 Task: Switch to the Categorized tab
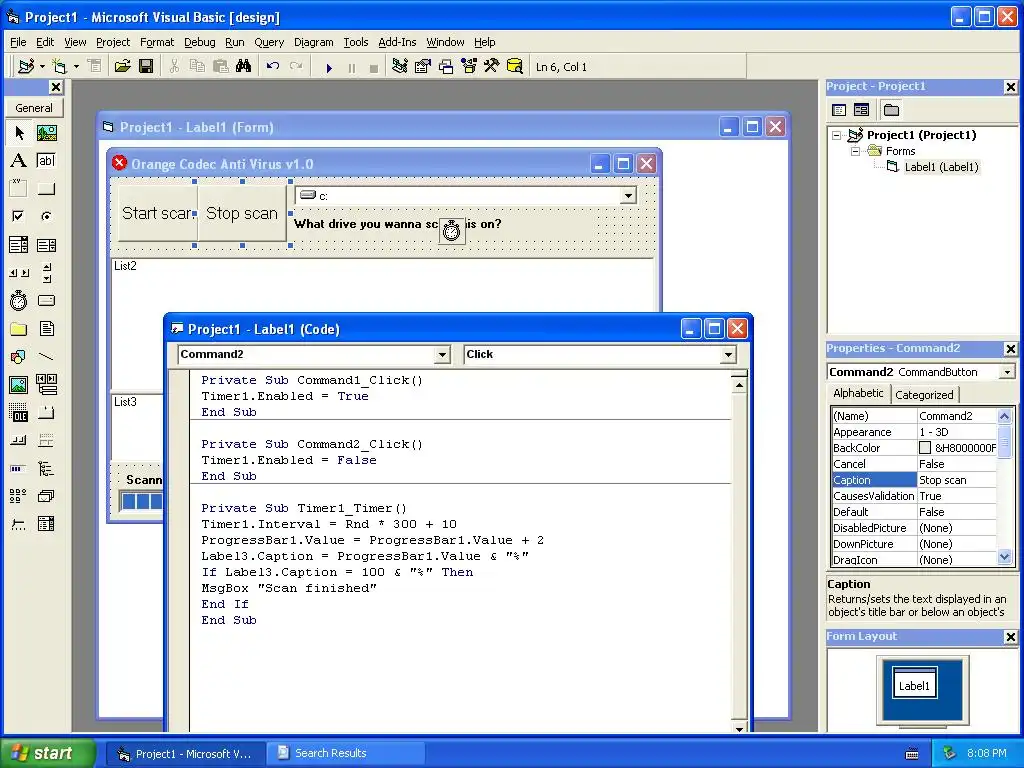924,394
